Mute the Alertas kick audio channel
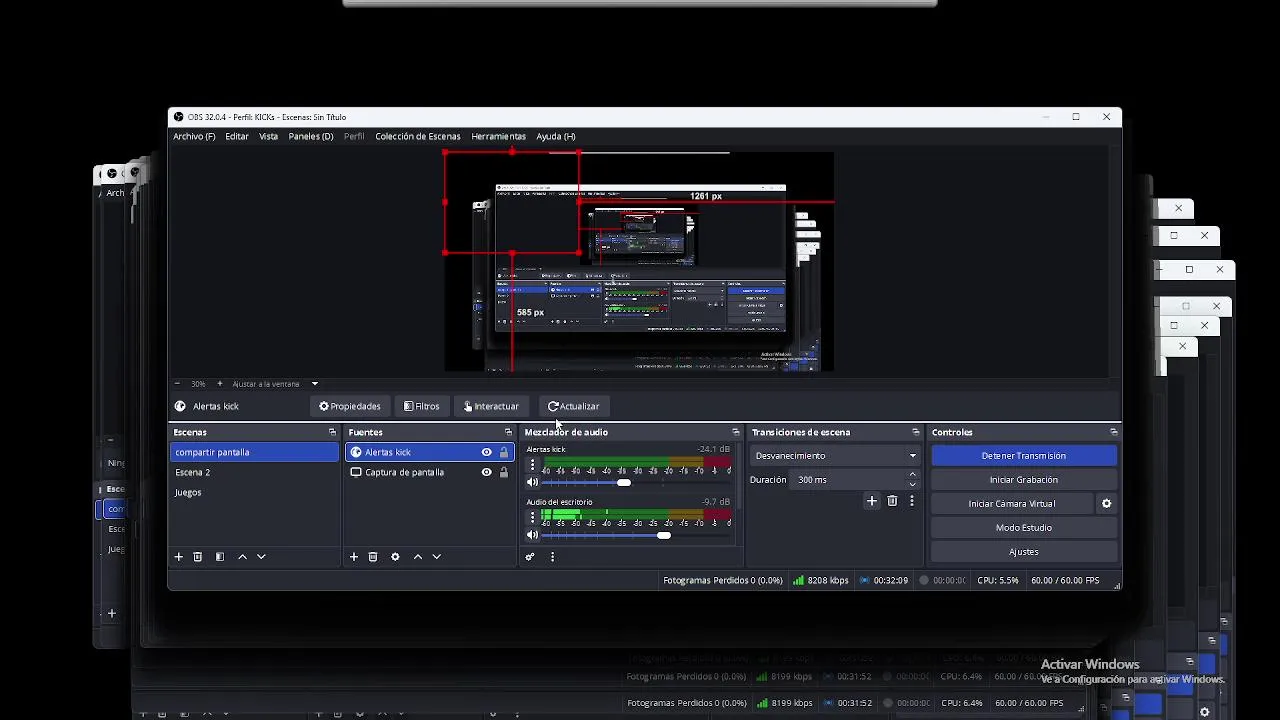The height and width of the screenshot is (720, 1280). (x=532, y=482)
